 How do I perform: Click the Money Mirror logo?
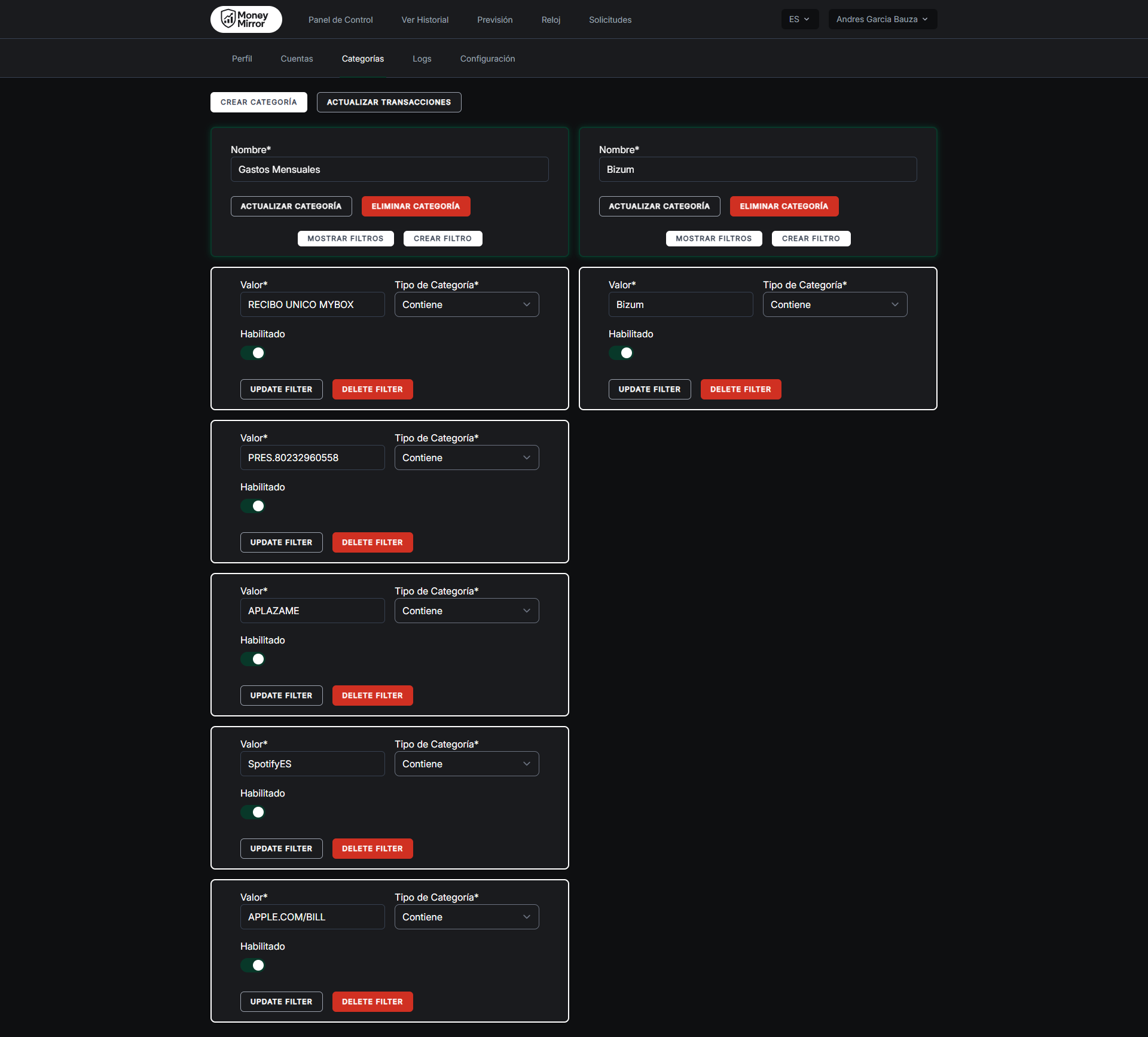(246, 19)
